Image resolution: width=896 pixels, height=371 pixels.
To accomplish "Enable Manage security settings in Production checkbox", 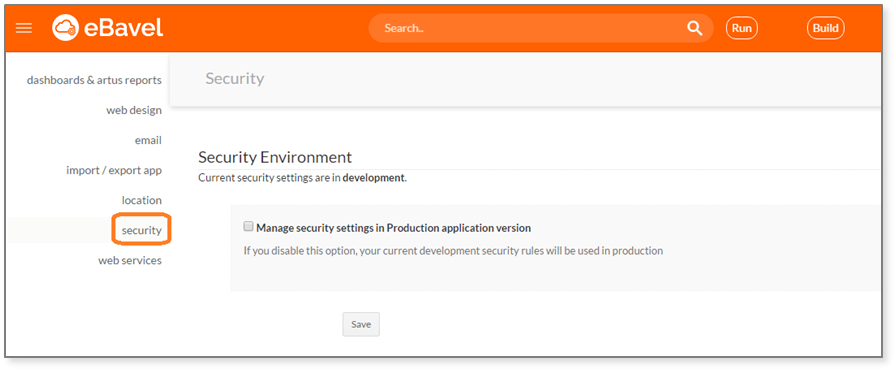I will pyautogui.click(x=248, y=226).
